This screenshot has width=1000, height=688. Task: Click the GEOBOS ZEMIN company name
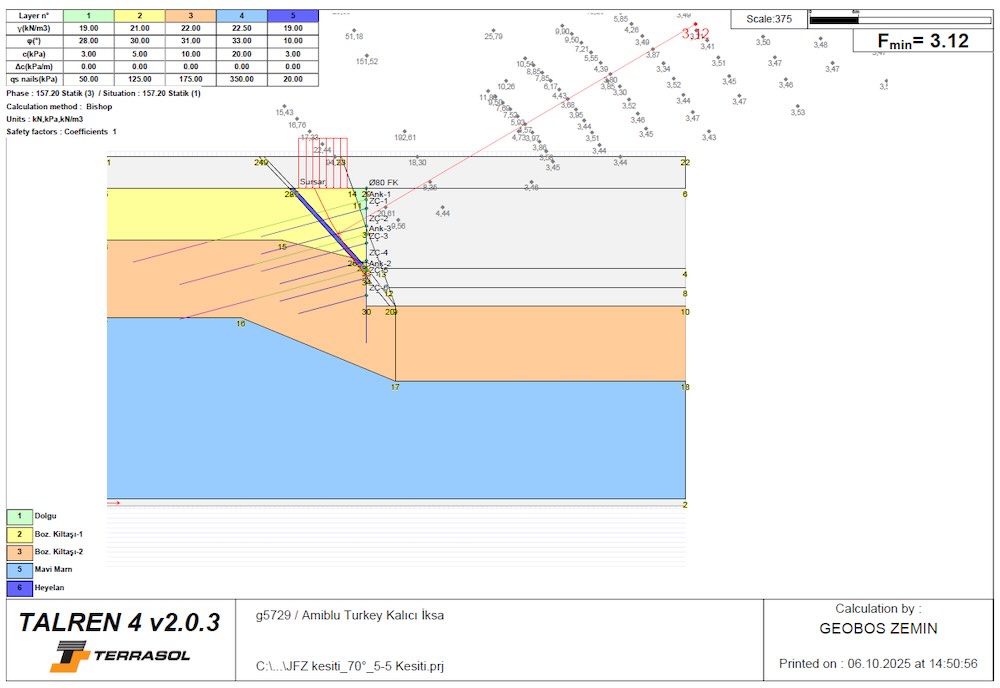tap(878, 629)
